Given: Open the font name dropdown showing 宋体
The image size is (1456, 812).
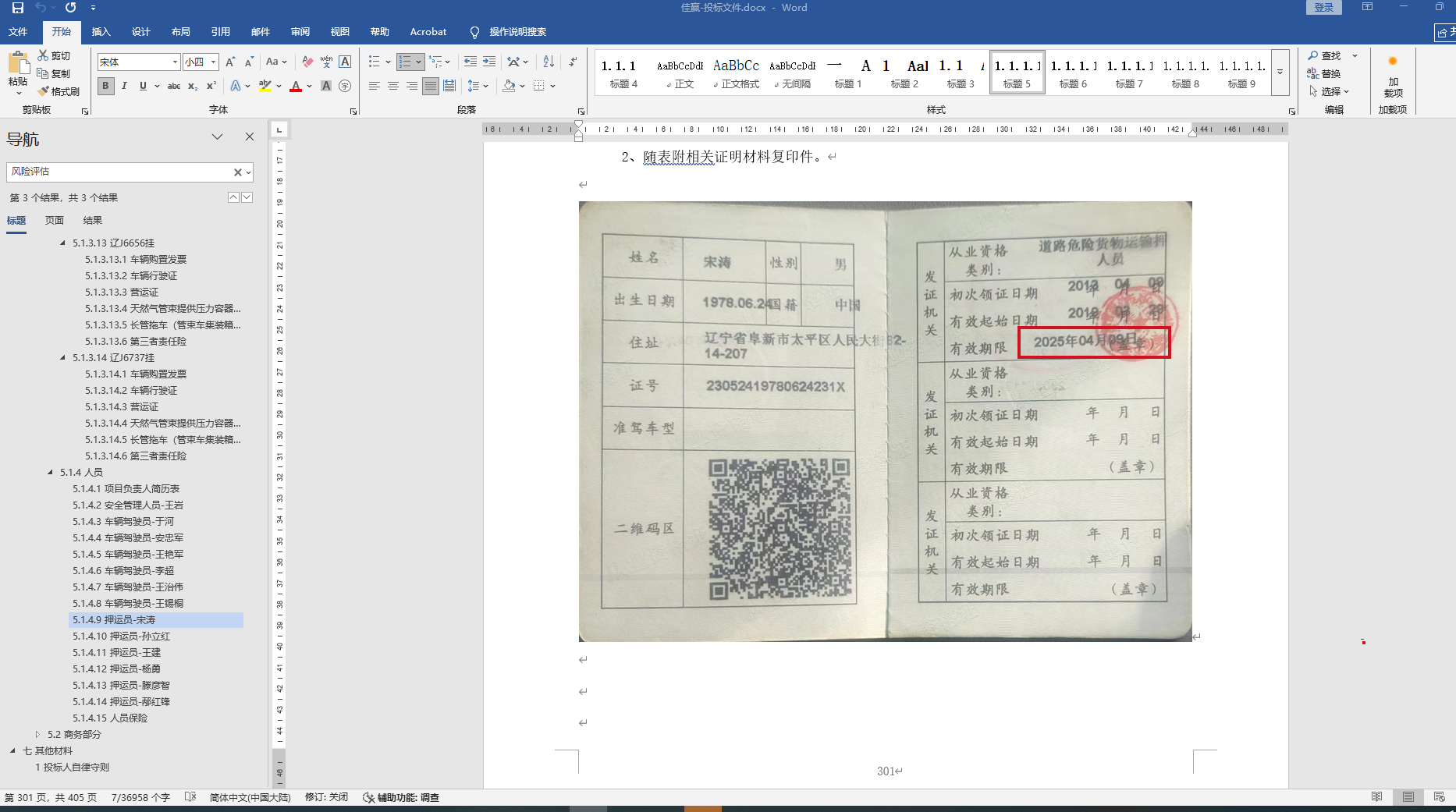Looking at the screenshot, I should (176, 62).
